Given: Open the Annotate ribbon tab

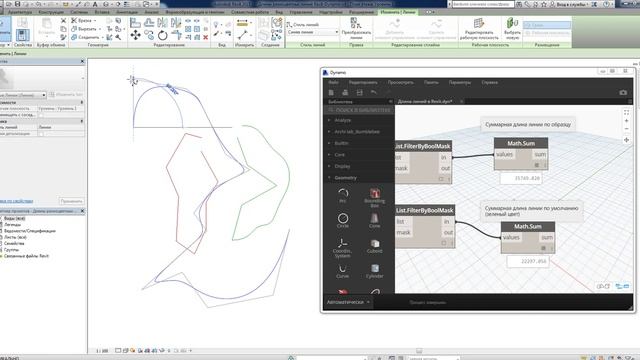Looking at the screenshot, I should point(127,12).
